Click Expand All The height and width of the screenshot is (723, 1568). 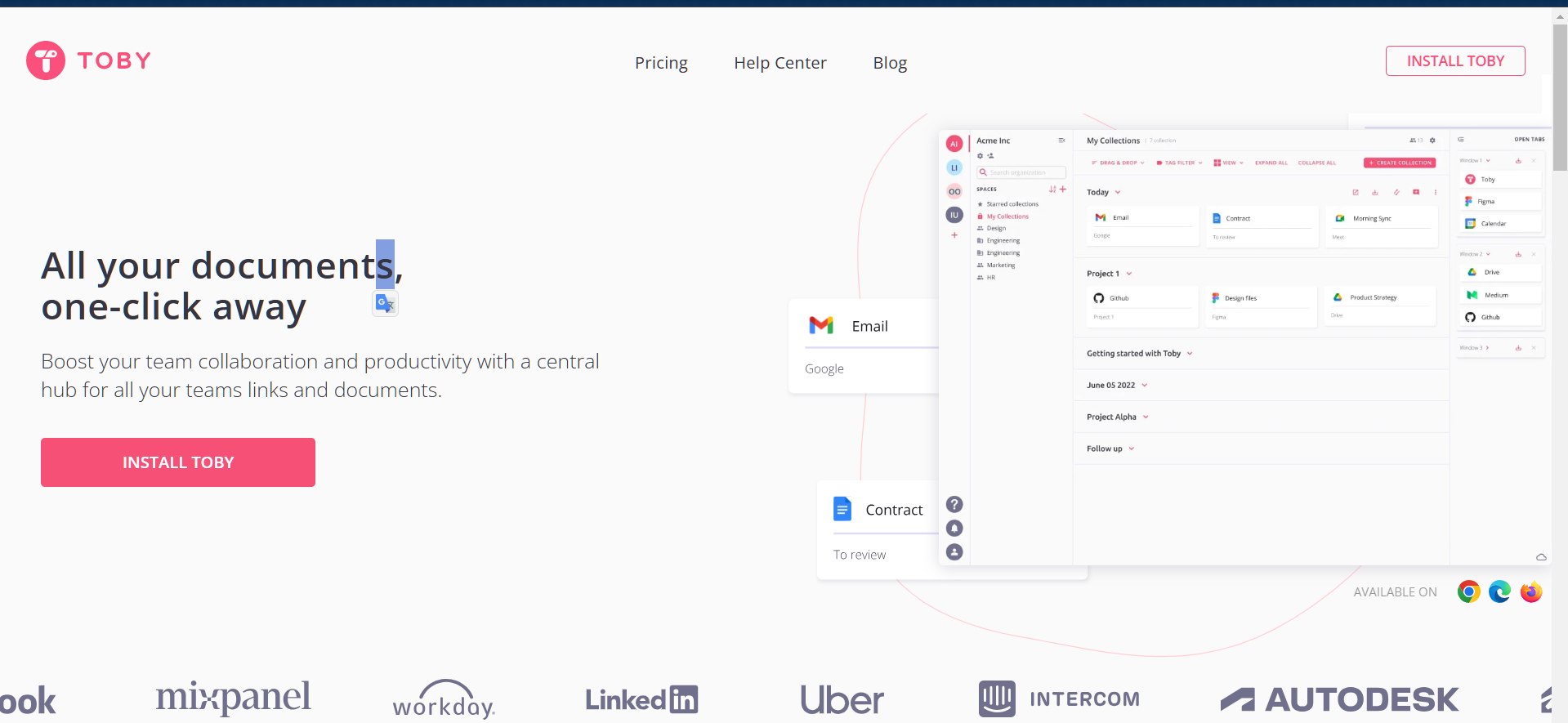tap(1271, 163)
